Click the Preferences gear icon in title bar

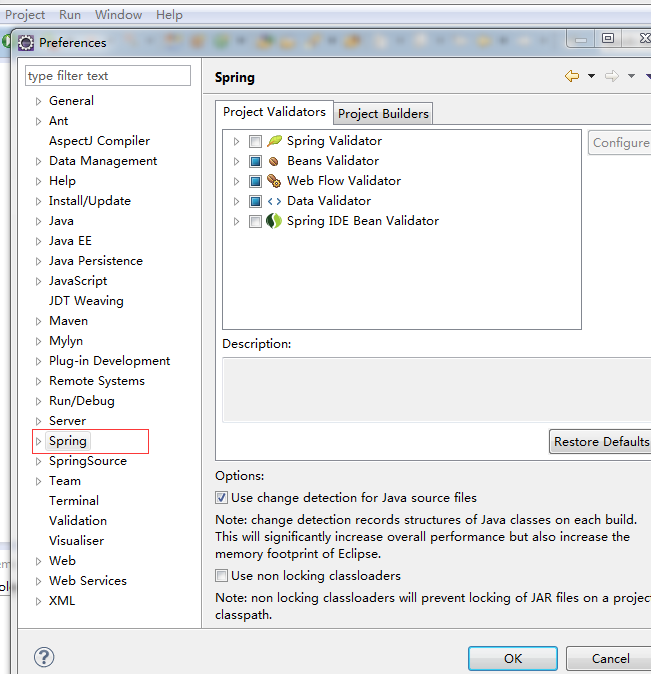(x=26, y=43)
